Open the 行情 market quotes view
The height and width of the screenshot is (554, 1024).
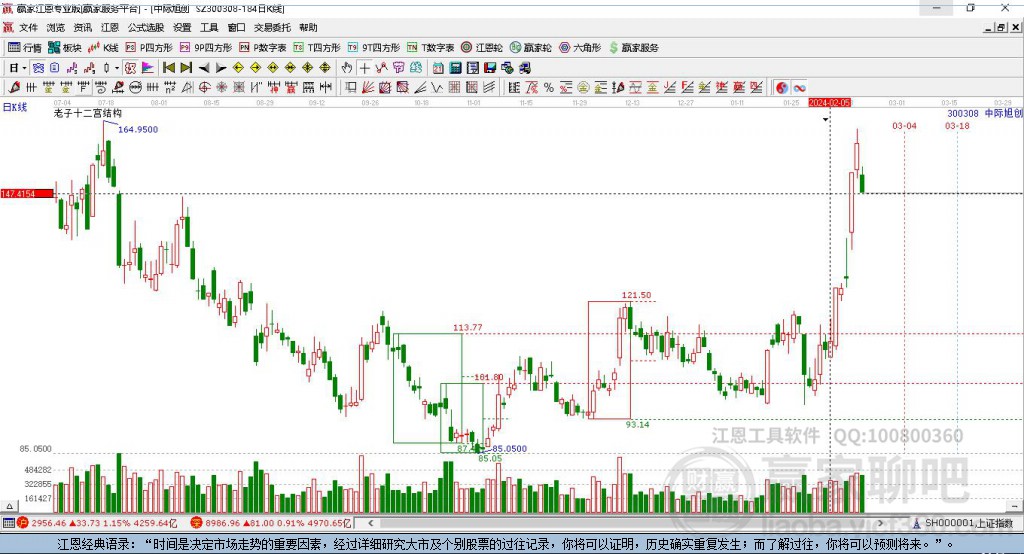25,48
